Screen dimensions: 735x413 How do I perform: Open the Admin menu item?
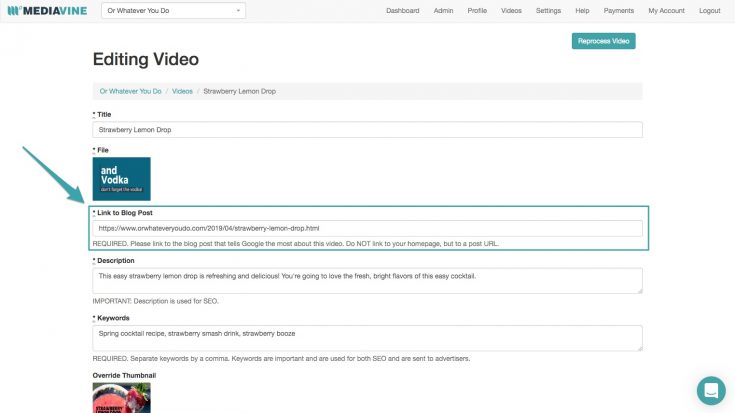(443, 10)
